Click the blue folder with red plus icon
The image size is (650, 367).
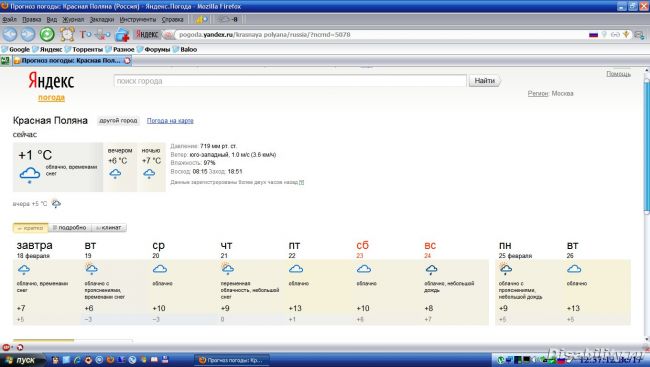click(x=122, y=35)
